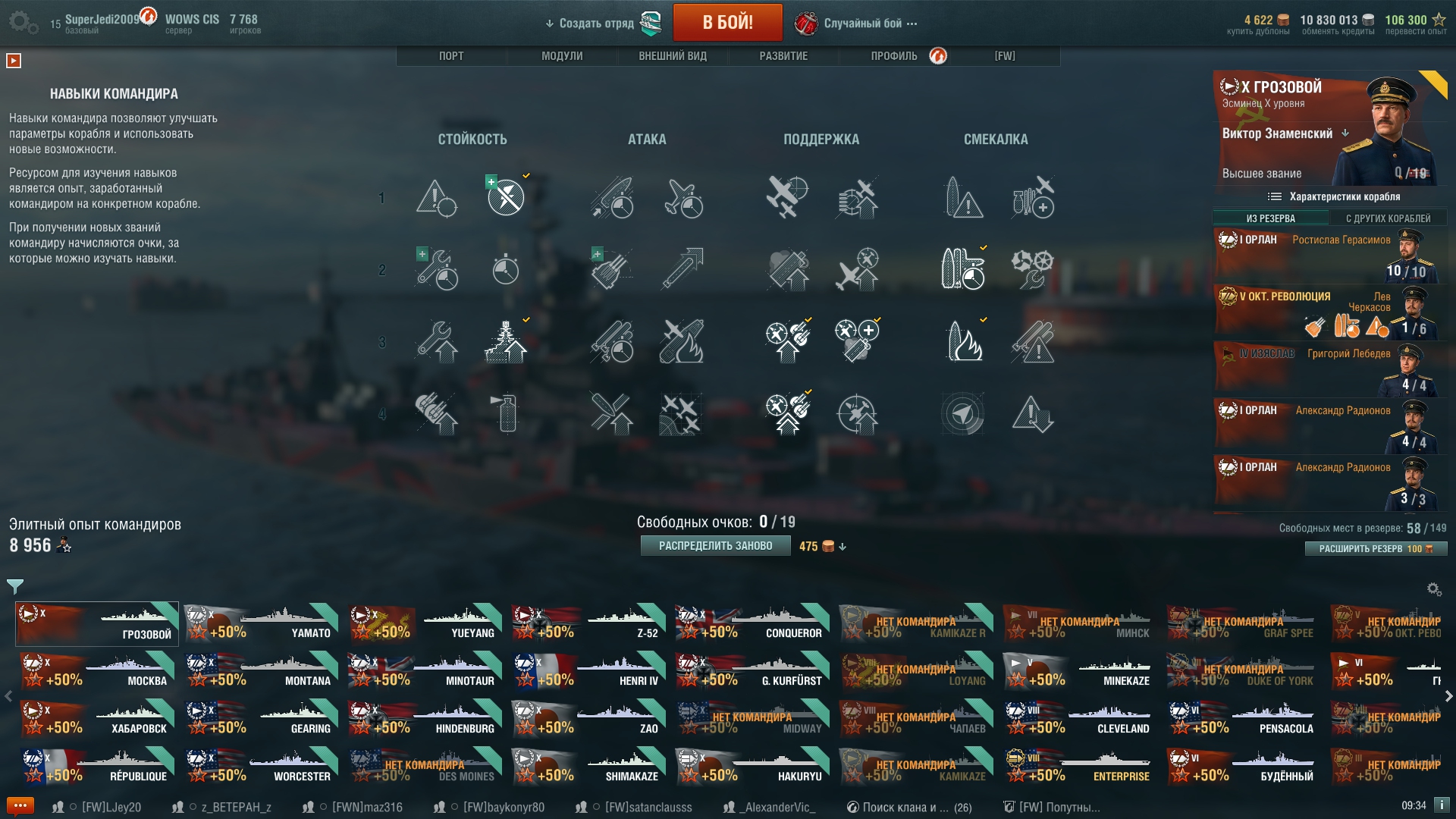This screenshot has width=1456, height=819.
Task: Toggle the skill with a checkmark in row one
Action: click(506, 197)
